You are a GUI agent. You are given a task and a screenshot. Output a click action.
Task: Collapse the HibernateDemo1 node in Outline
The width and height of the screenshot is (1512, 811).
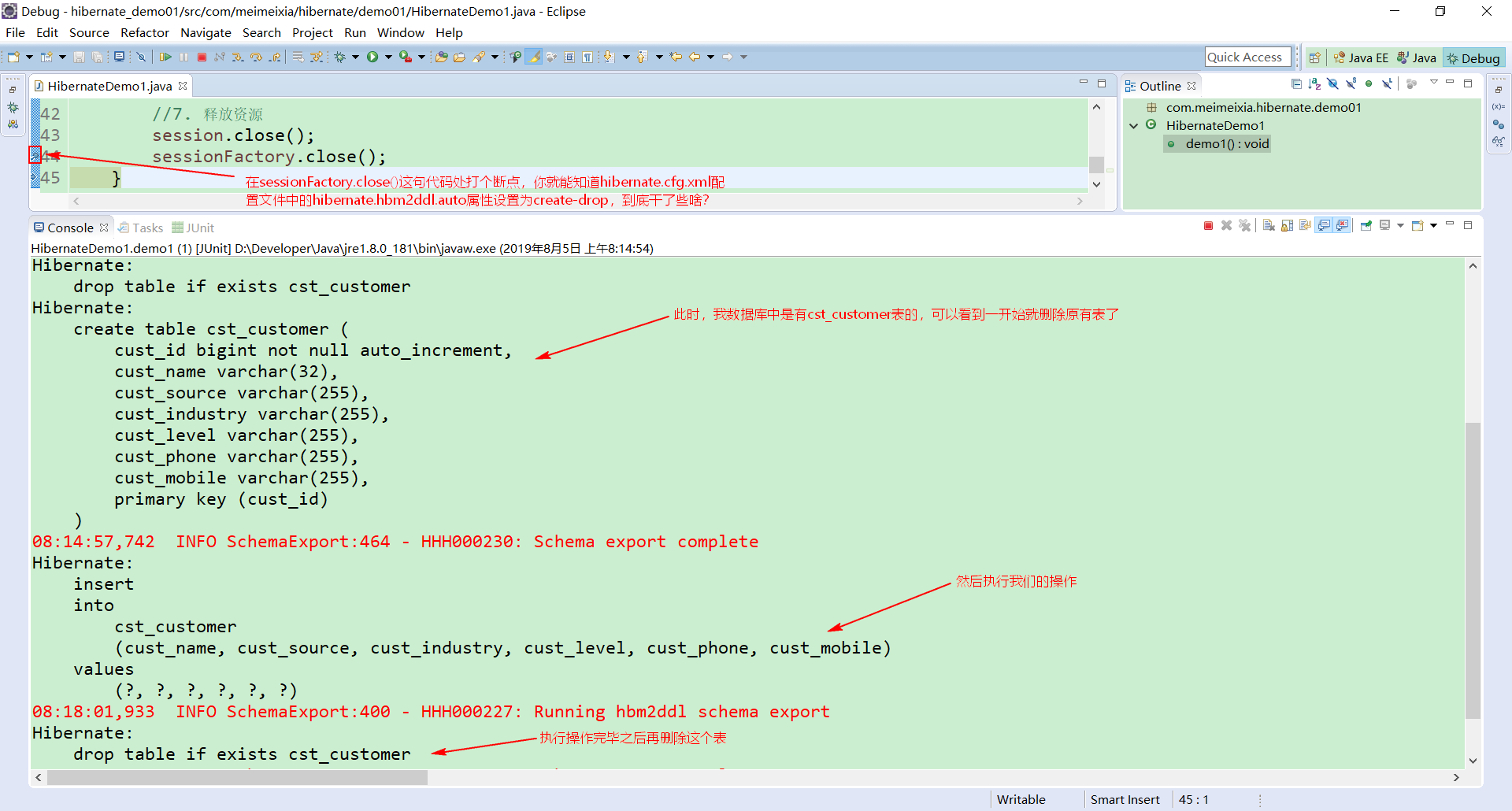coord(1134,125)
